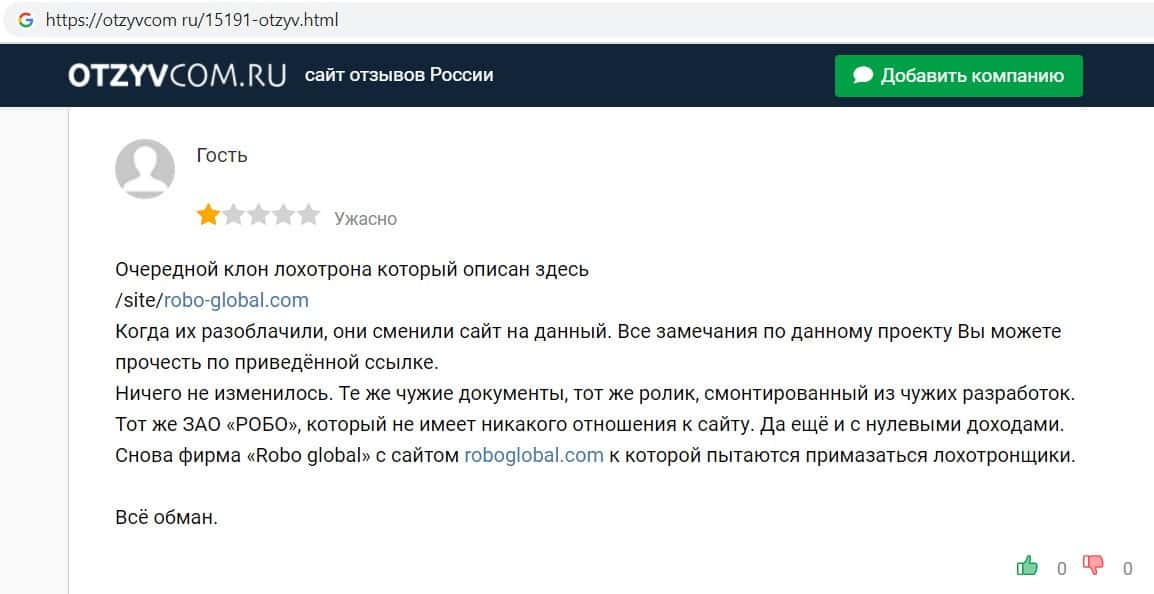This screenshot has width=1154, height=594.
Task: Open the OTZYVCOM.RU site logo
Action: pos(177,76)
